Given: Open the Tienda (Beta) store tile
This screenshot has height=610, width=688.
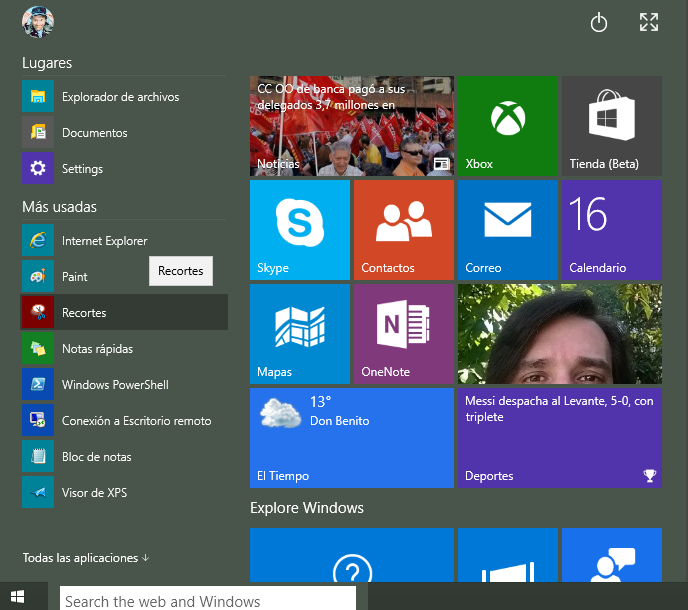Looking at the screenshot, I should coord(612,126).
